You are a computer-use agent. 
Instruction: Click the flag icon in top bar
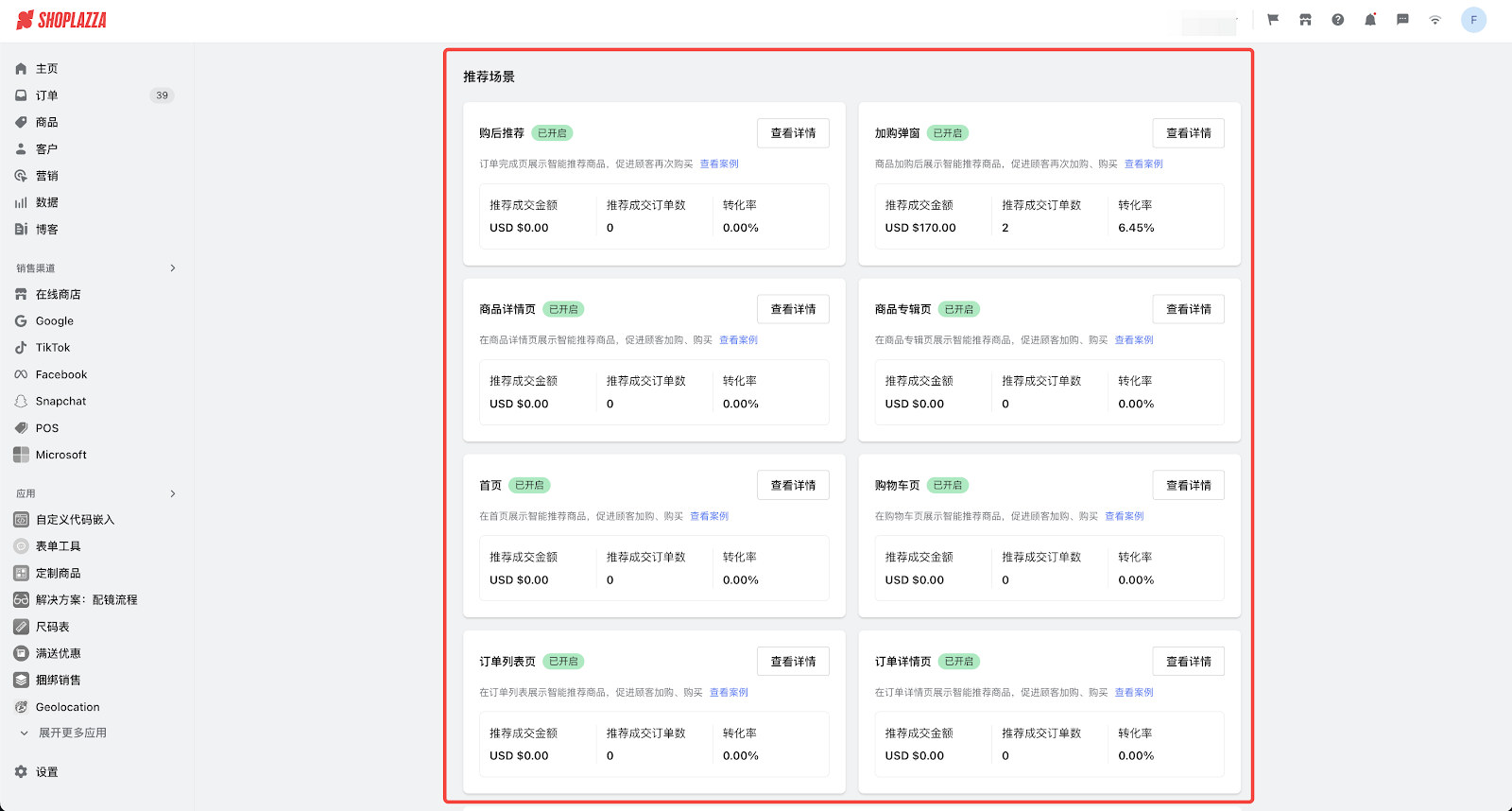tap(1273, 20)
